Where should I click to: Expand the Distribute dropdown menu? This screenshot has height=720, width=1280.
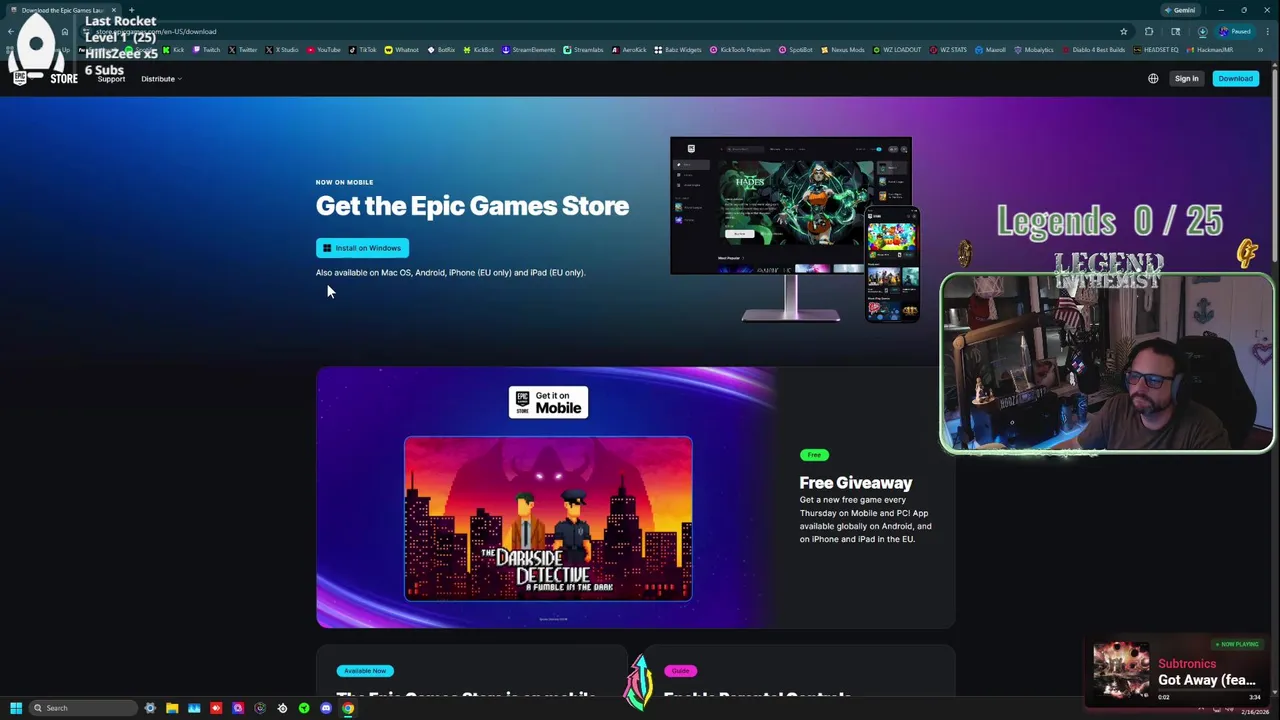(161, 78)
